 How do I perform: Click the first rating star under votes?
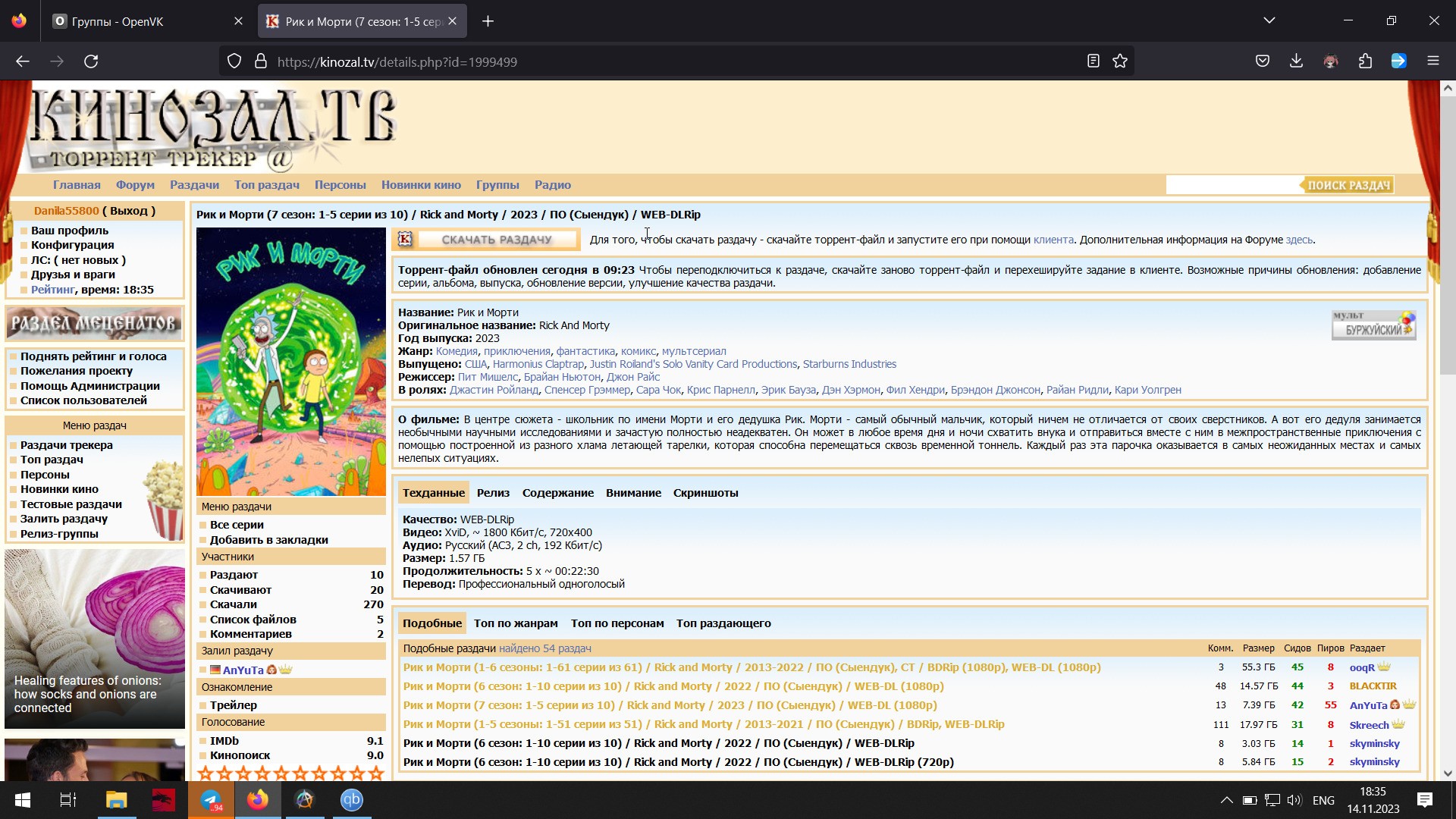[x=206, y=773]
